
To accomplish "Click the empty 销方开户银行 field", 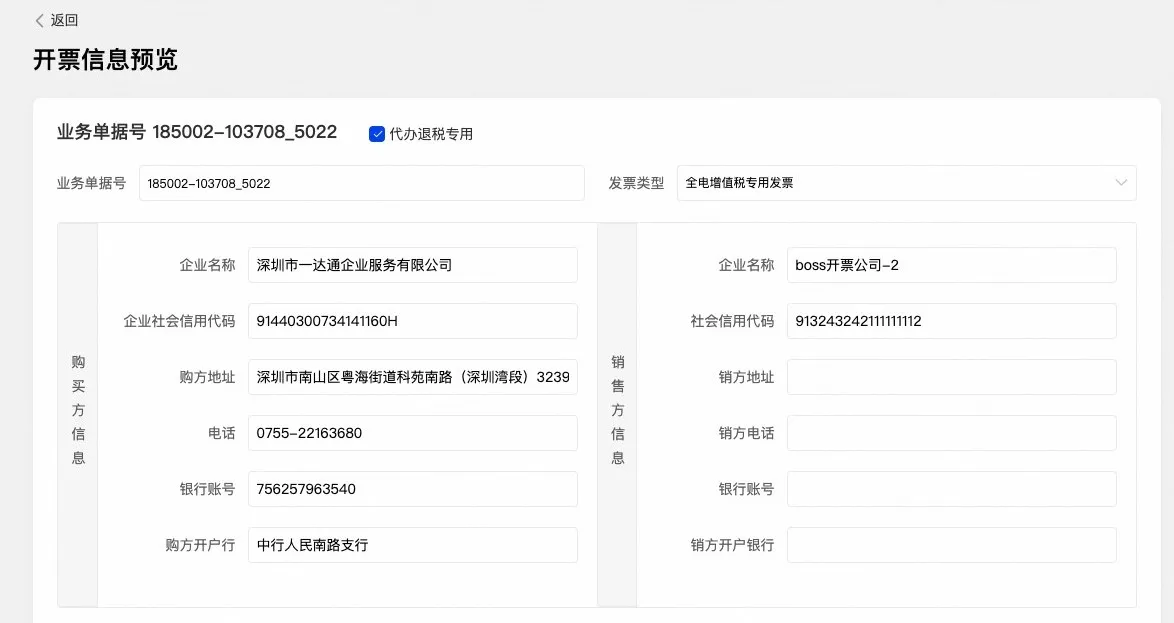I will [x=951, y=545].
